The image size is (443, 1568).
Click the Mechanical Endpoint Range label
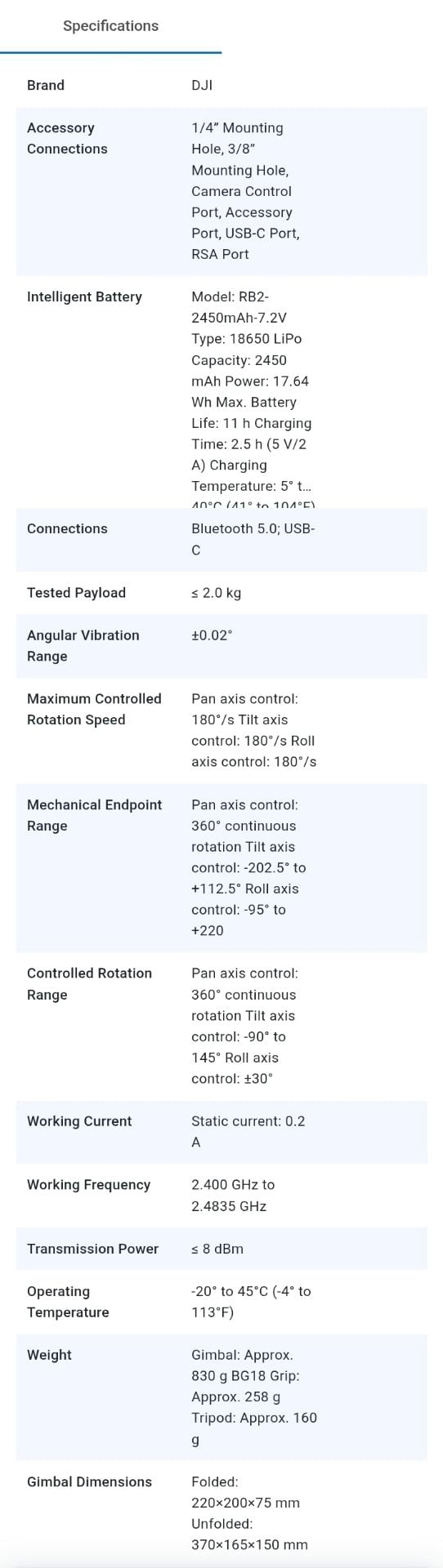pos(94,815)
